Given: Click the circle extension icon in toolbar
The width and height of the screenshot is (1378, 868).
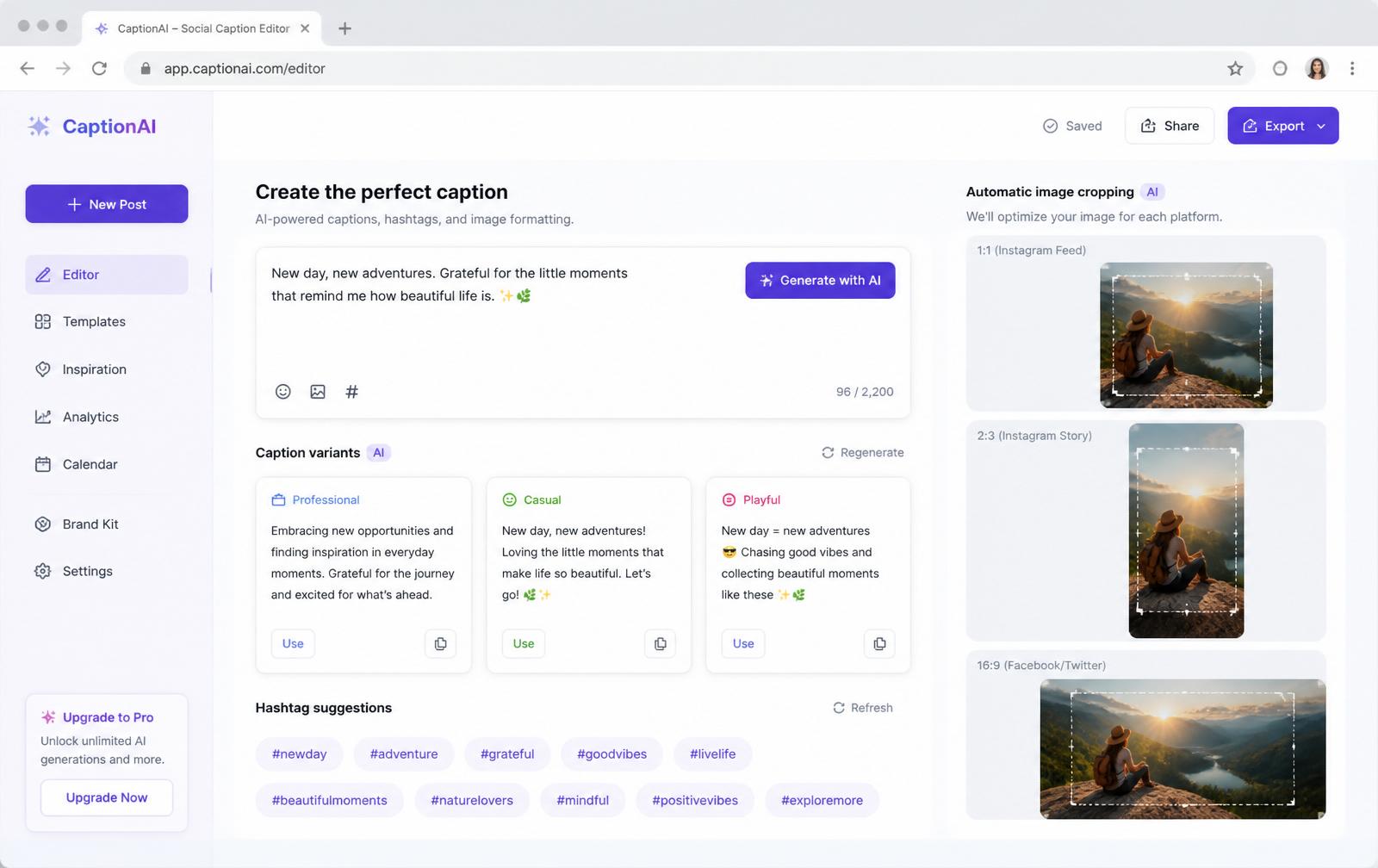Looking at the screenshot, I should tap(1280, 69).
